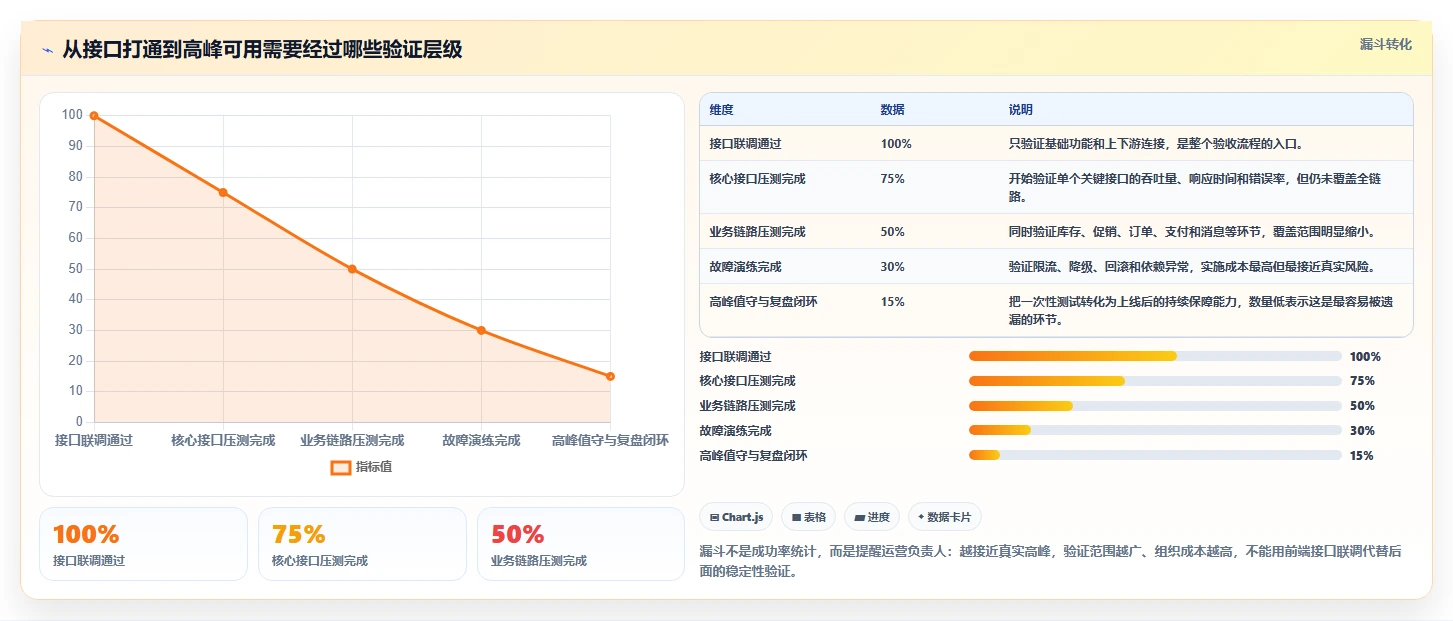Select the Chart.js tag chip
Viewport: 1453px width, 621px height.
[x=736, y=517]
